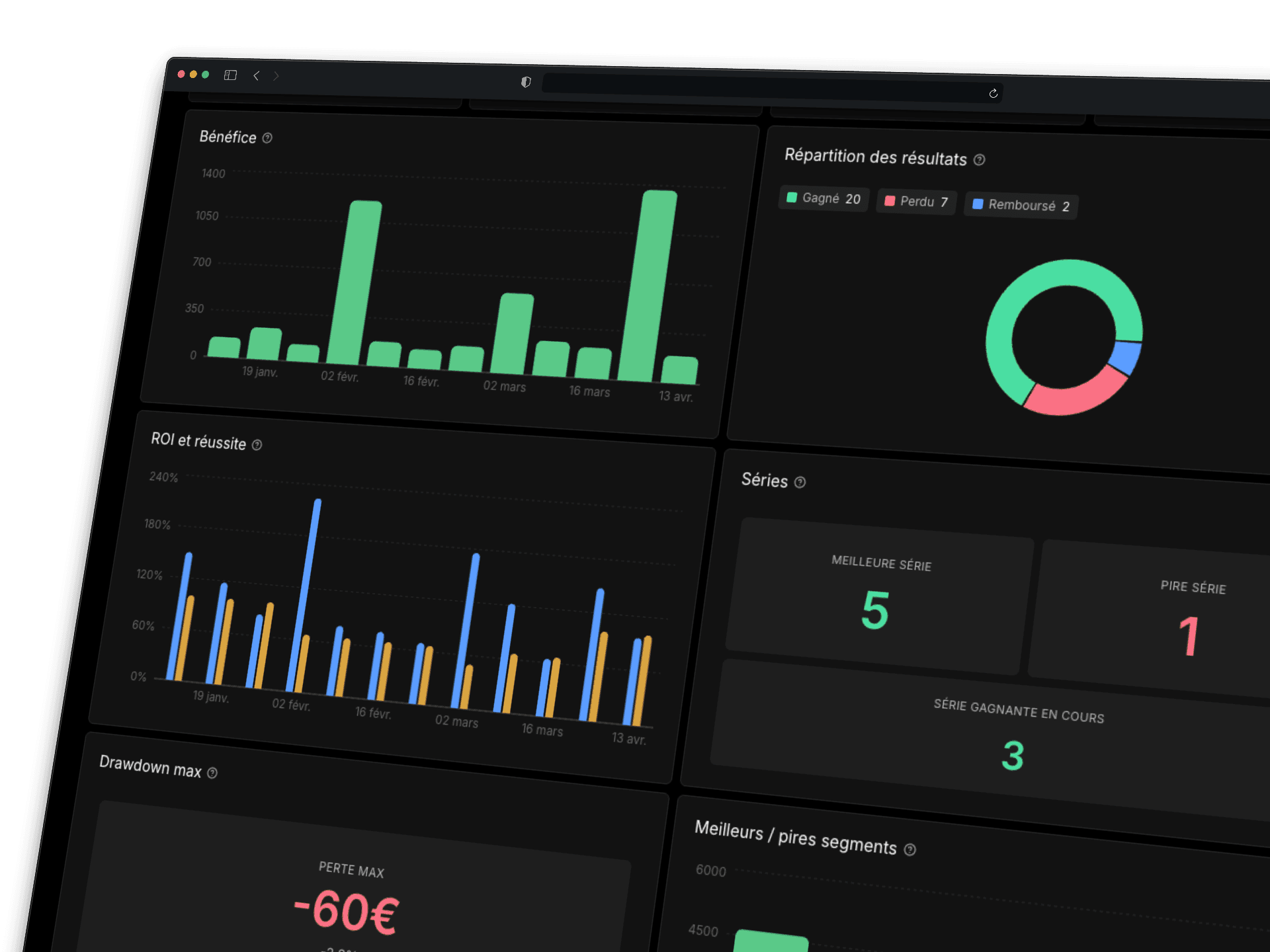This screenshot has width=1270, height=952.
Task: Click the 16 mars label in ROI chart
Action: click(x=542, y=730)
